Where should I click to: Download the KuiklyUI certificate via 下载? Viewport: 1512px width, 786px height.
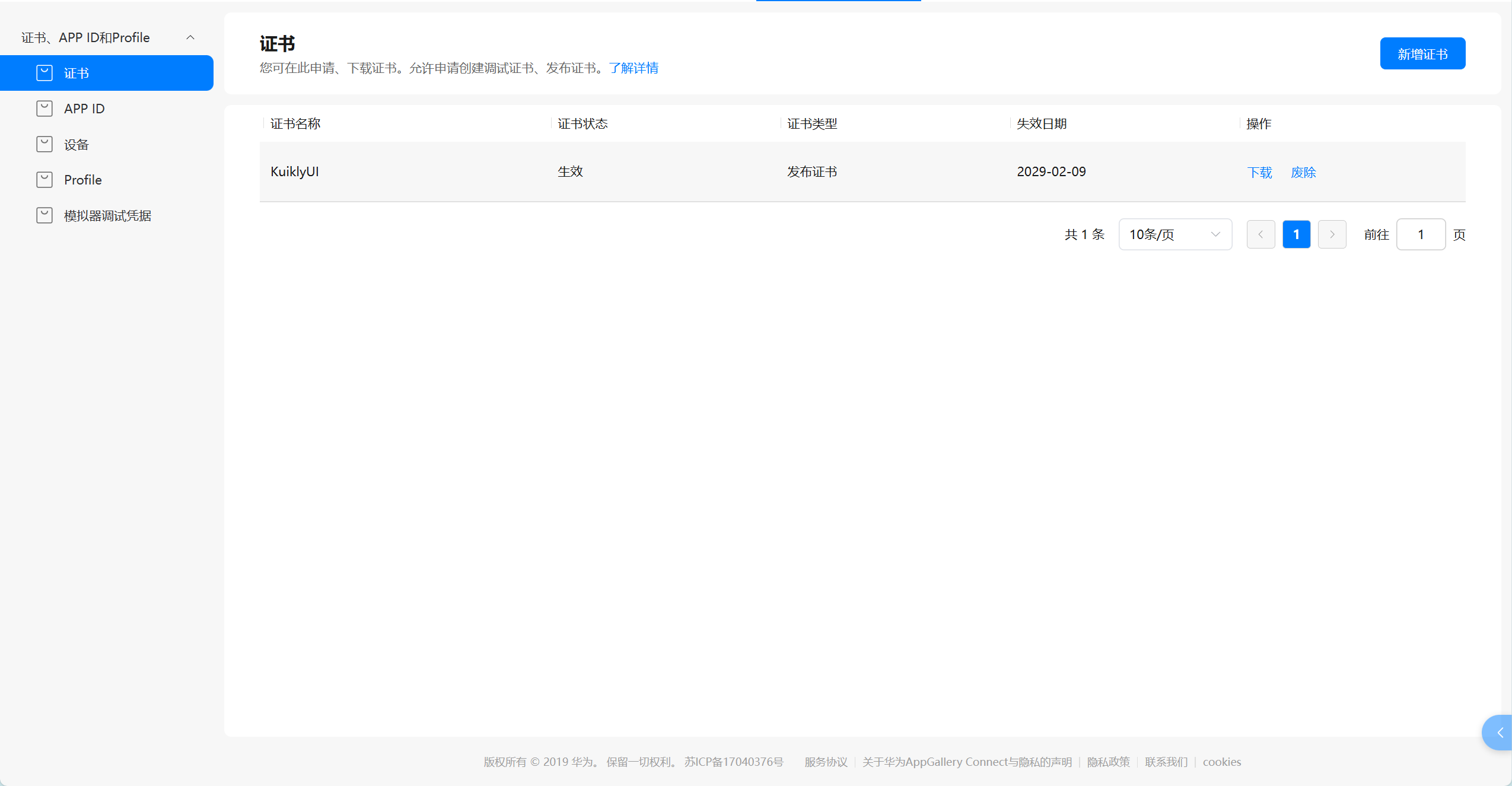[x=1259, y=172]
